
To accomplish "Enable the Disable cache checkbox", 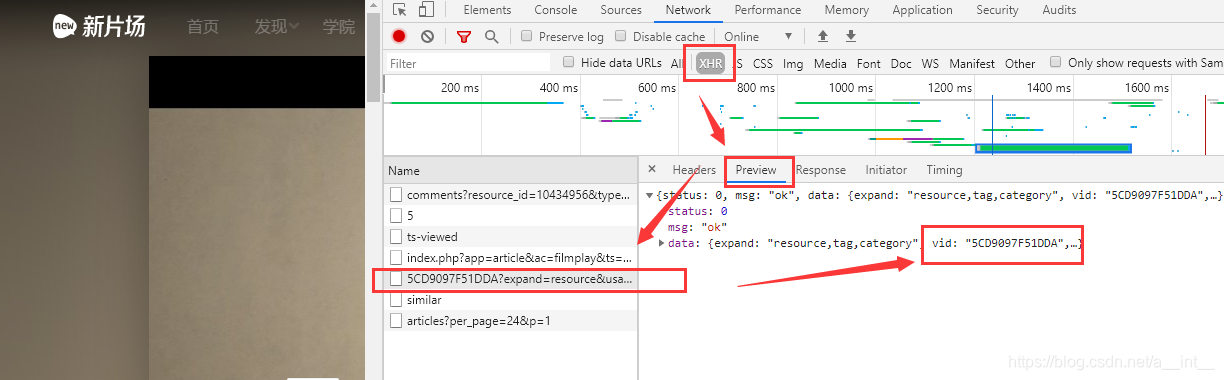I will 621,36.
